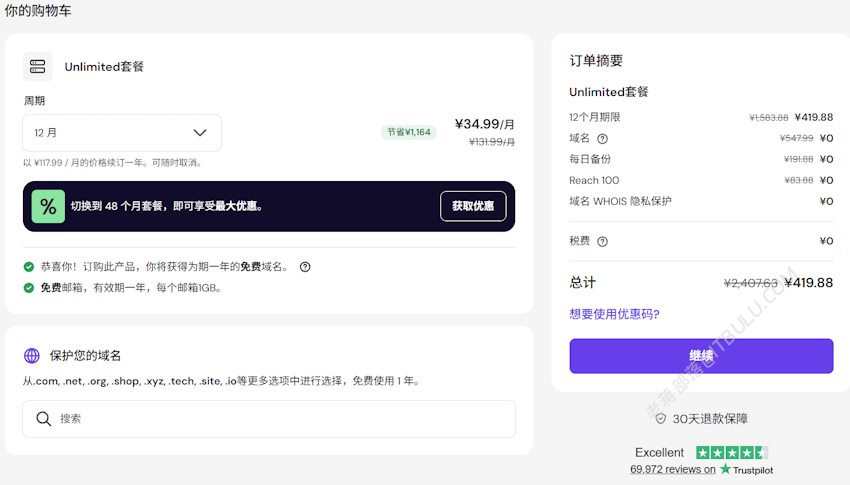This screenshot has height=485, width=850.
Task: Click the green percent discount icon
Action: pyautogui.click(x=48, y=206)
